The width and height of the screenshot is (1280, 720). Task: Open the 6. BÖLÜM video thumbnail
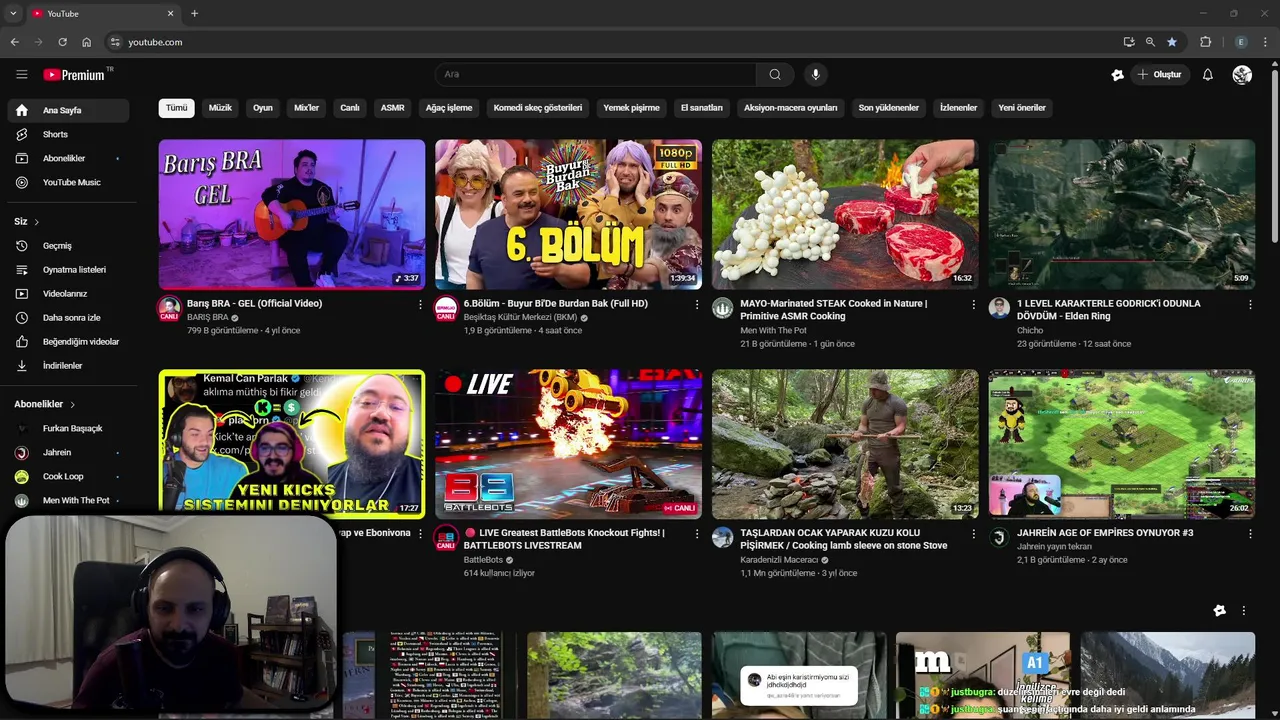[568, 214]
